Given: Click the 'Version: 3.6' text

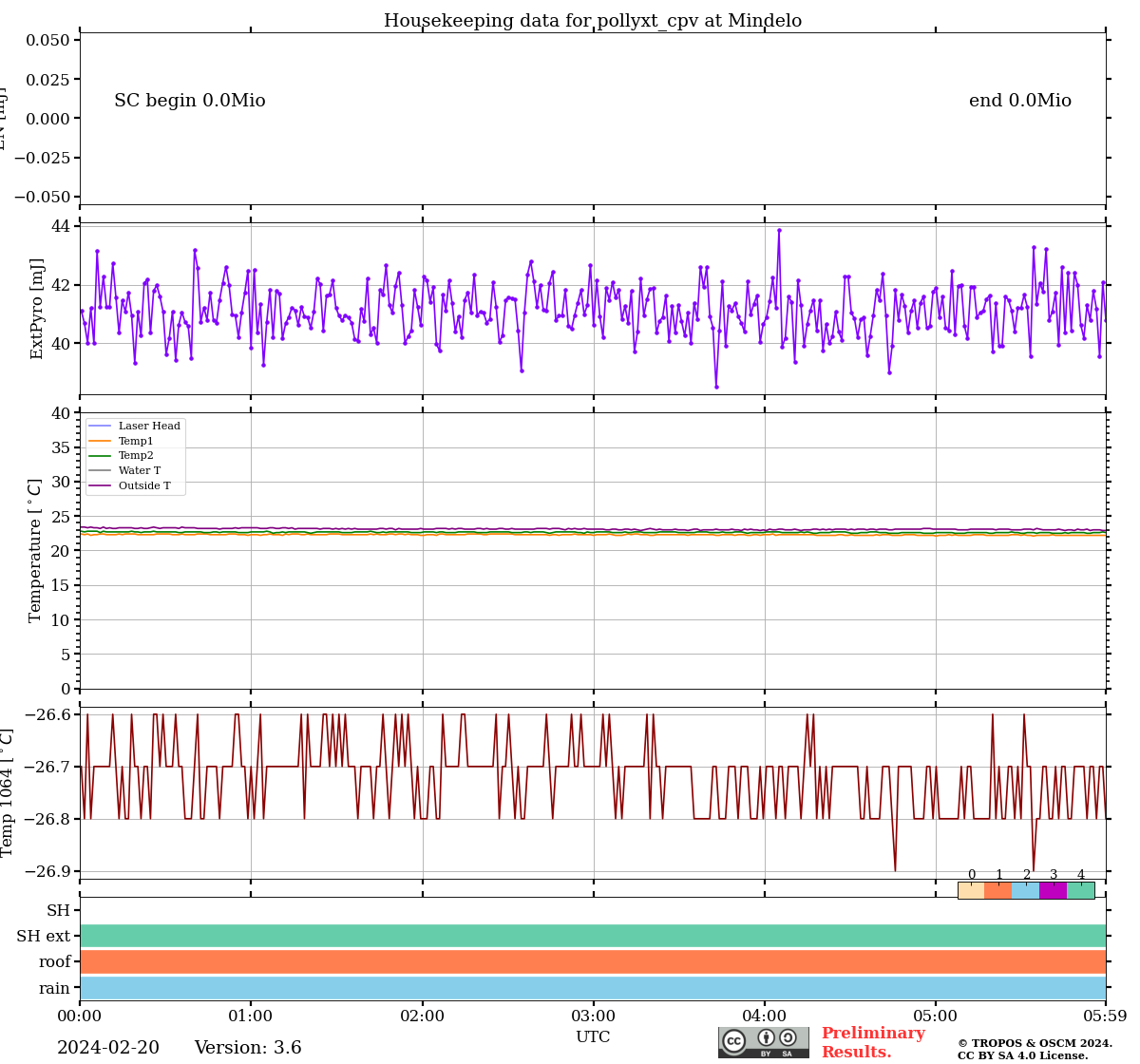Looking at the screenshot, I should [x=248, y=1048].
